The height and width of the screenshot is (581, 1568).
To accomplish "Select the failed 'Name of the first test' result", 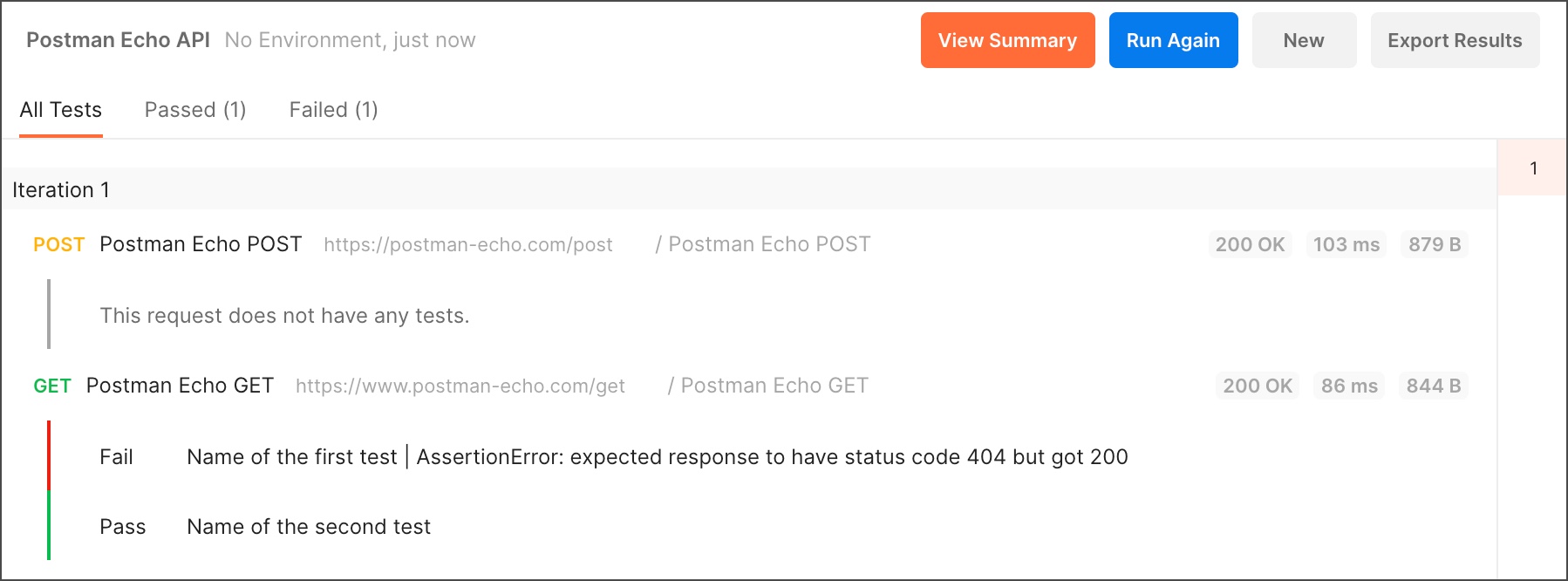I will [292, 457].
